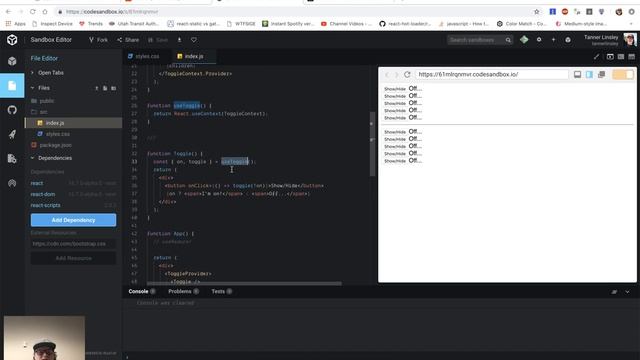640x360 pixels.
Task: Refresh the preview pane
Action: [x=407, y=75]
